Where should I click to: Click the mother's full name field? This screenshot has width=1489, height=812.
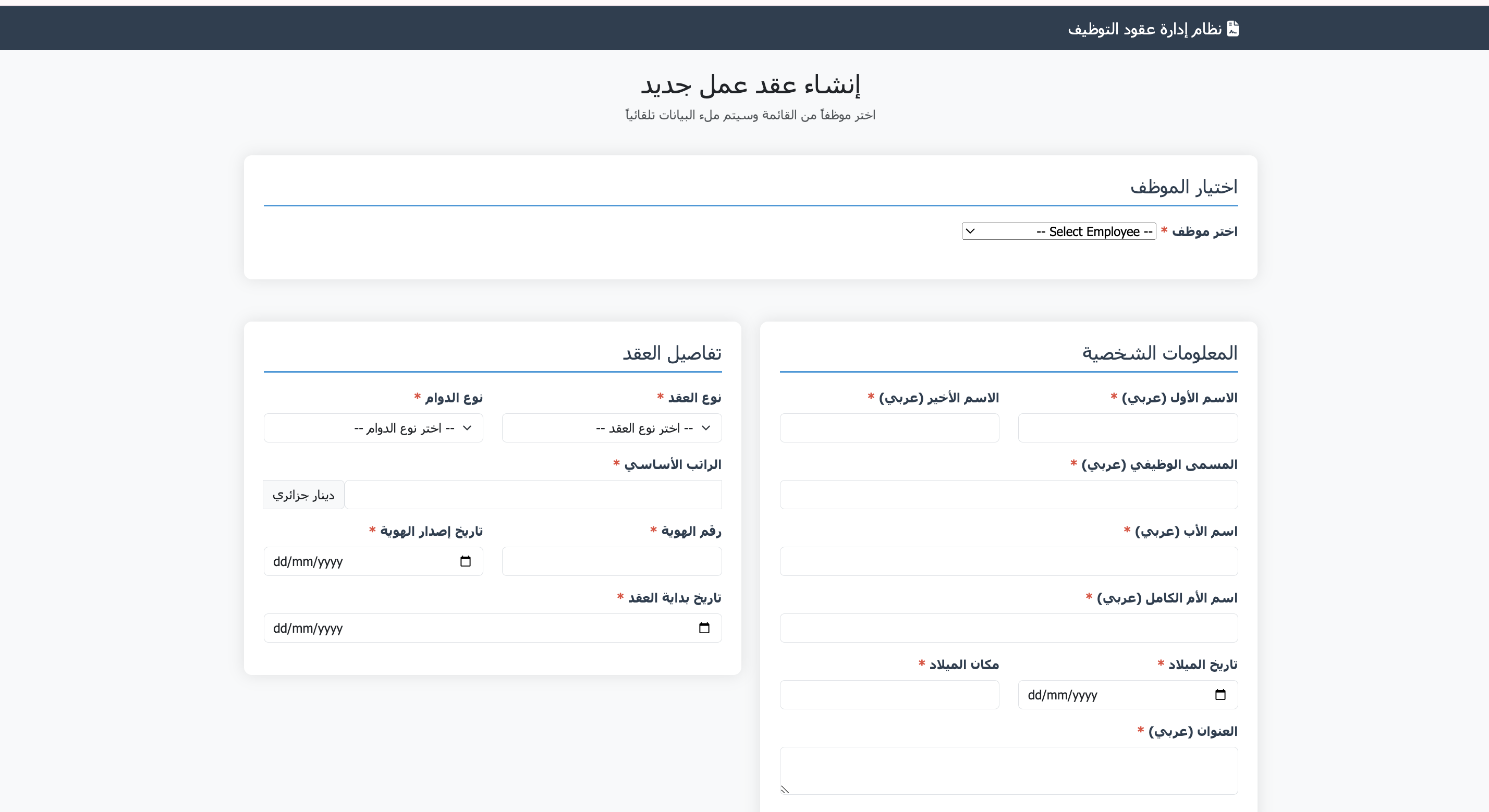pyautogui.click(x=1008, y=628)
